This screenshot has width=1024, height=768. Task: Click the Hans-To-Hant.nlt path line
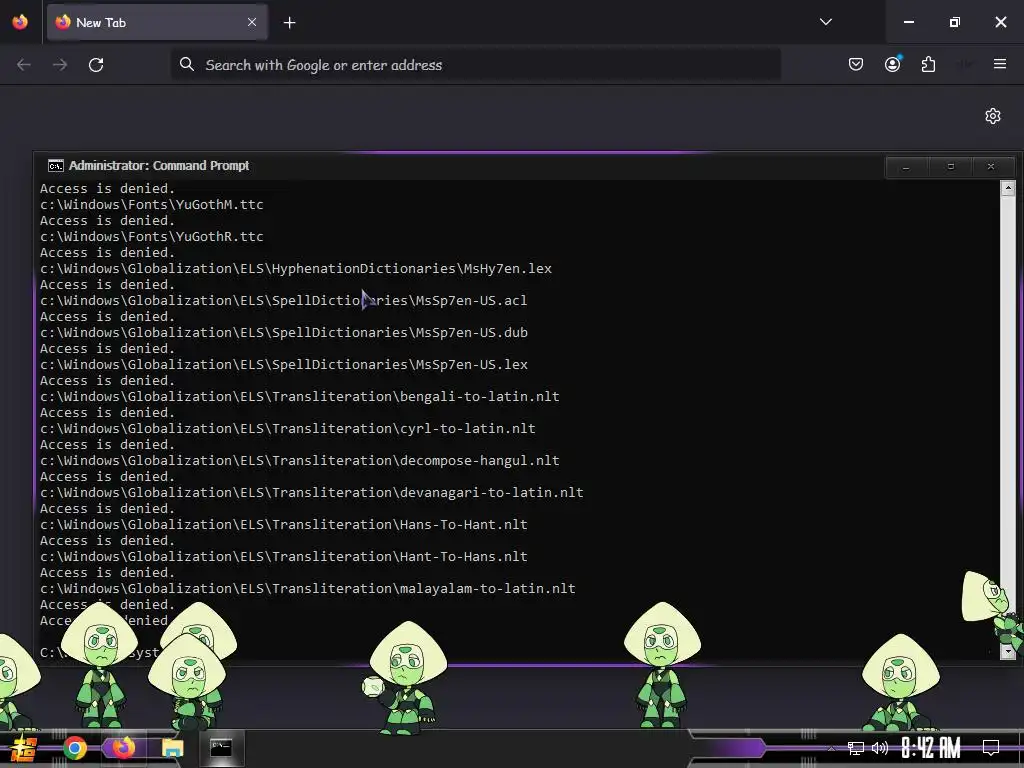pos(284,524)
